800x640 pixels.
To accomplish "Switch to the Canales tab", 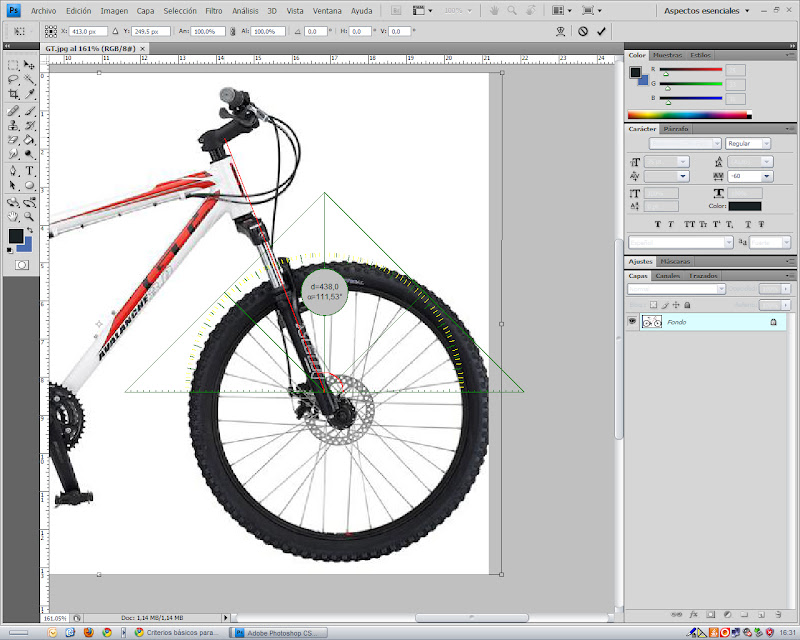I will click(668, 275).
